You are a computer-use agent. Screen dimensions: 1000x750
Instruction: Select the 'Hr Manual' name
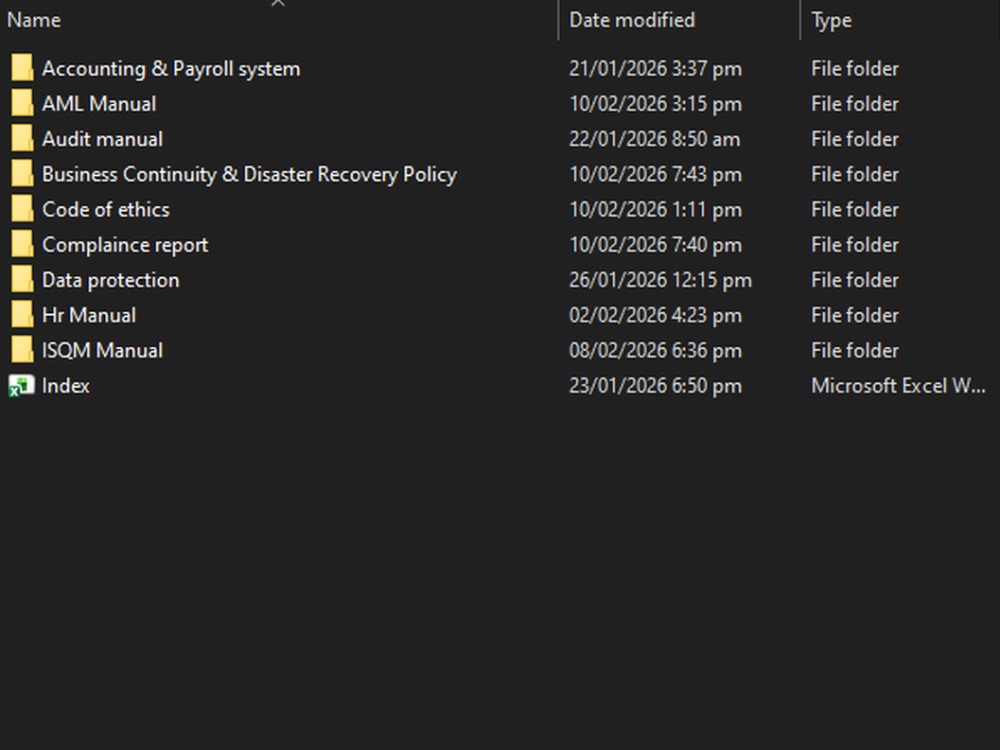pyautogui.click(x=89, y=315)
